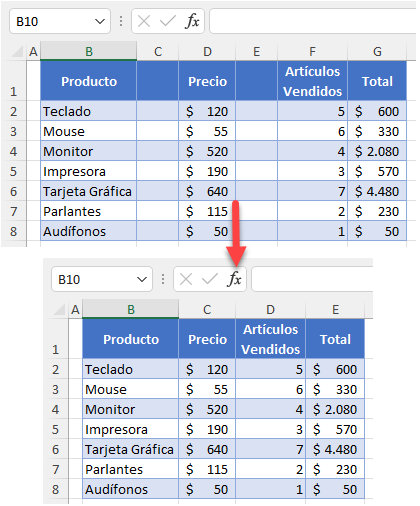Select column B header in the A–E sheet
This screenshot has height=506, width=420.
coord(131,310)
